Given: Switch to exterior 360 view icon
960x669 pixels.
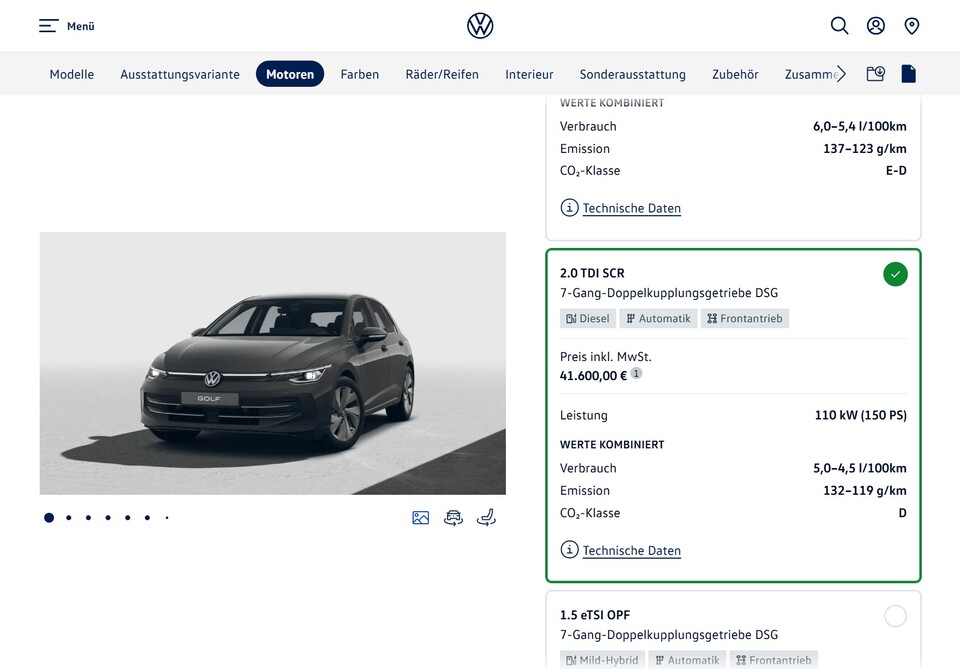Looking at the screenshot, I should click(x=453, y=518).
